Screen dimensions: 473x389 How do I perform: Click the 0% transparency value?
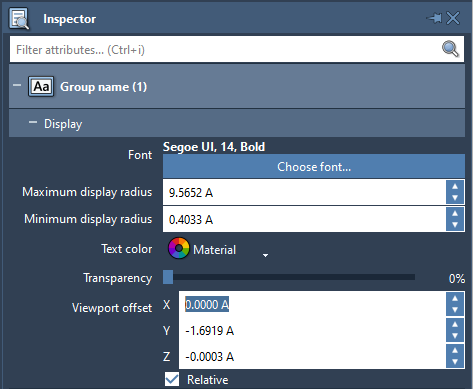pos(457,278)
